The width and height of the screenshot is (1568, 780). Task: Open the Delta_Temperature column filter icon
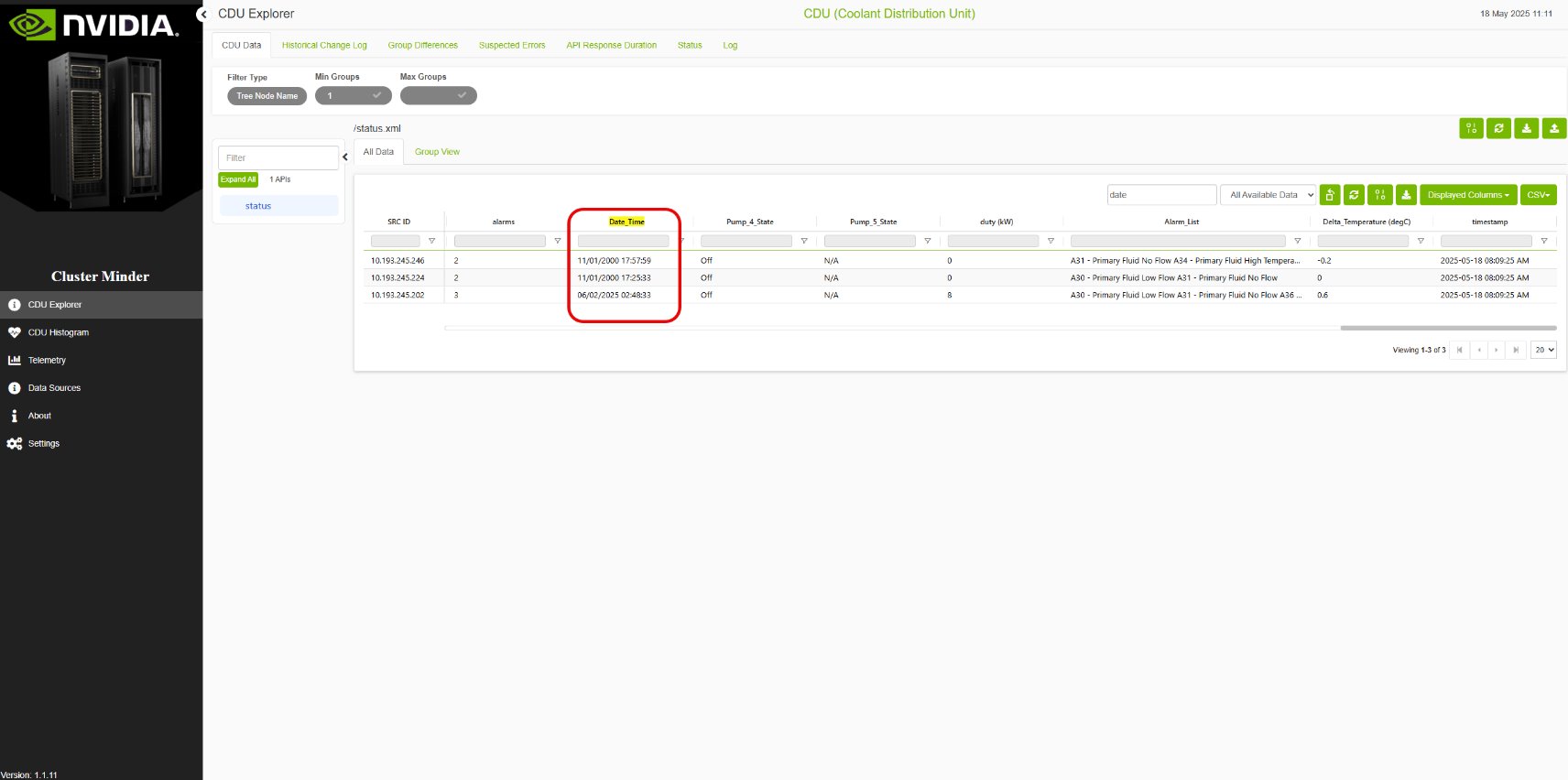(x=1421, y=241)
